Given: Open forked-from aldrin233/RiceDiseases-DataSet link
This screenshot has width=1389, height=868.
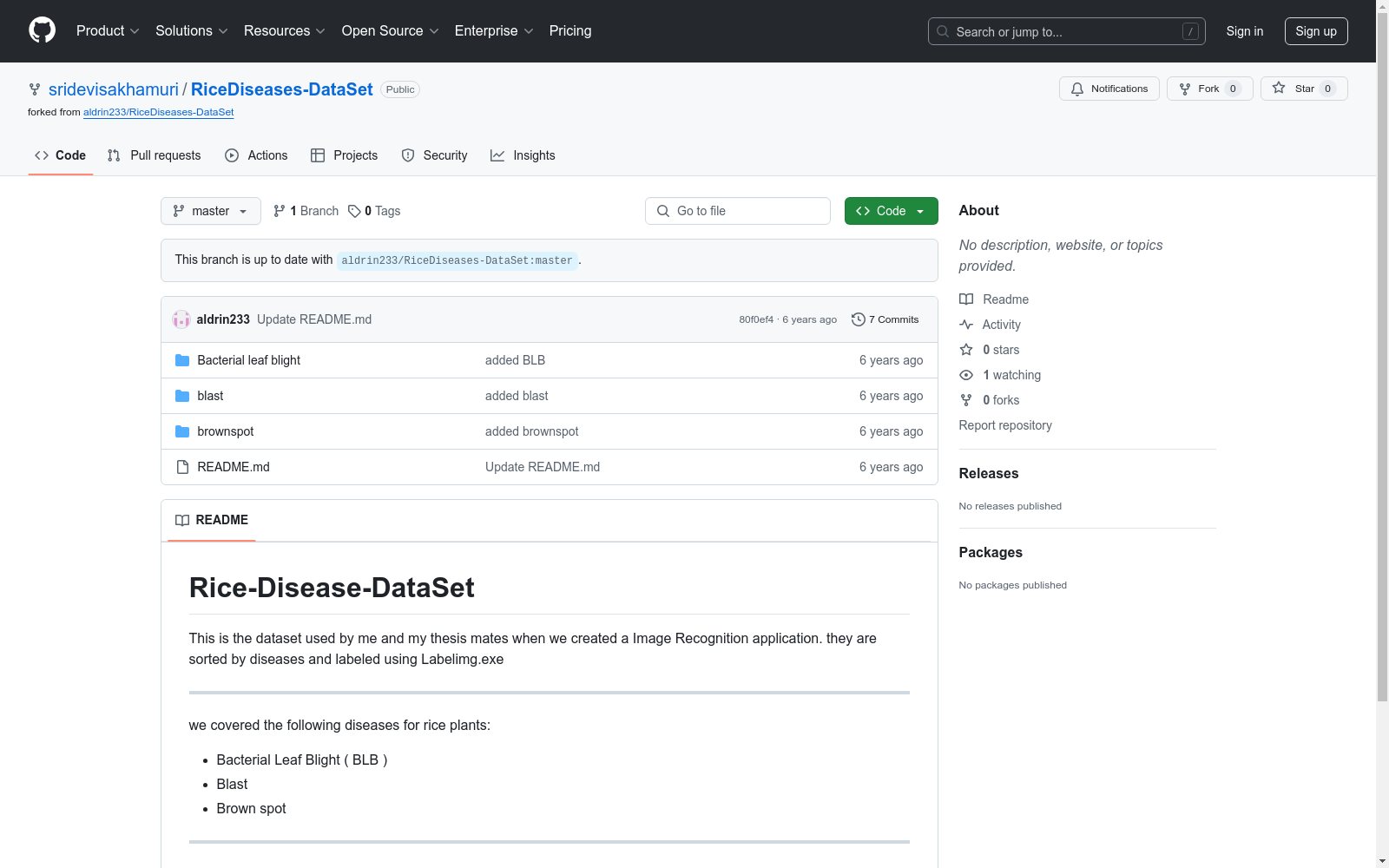Looking at the screenshot, I should click(x=159, y=112).
